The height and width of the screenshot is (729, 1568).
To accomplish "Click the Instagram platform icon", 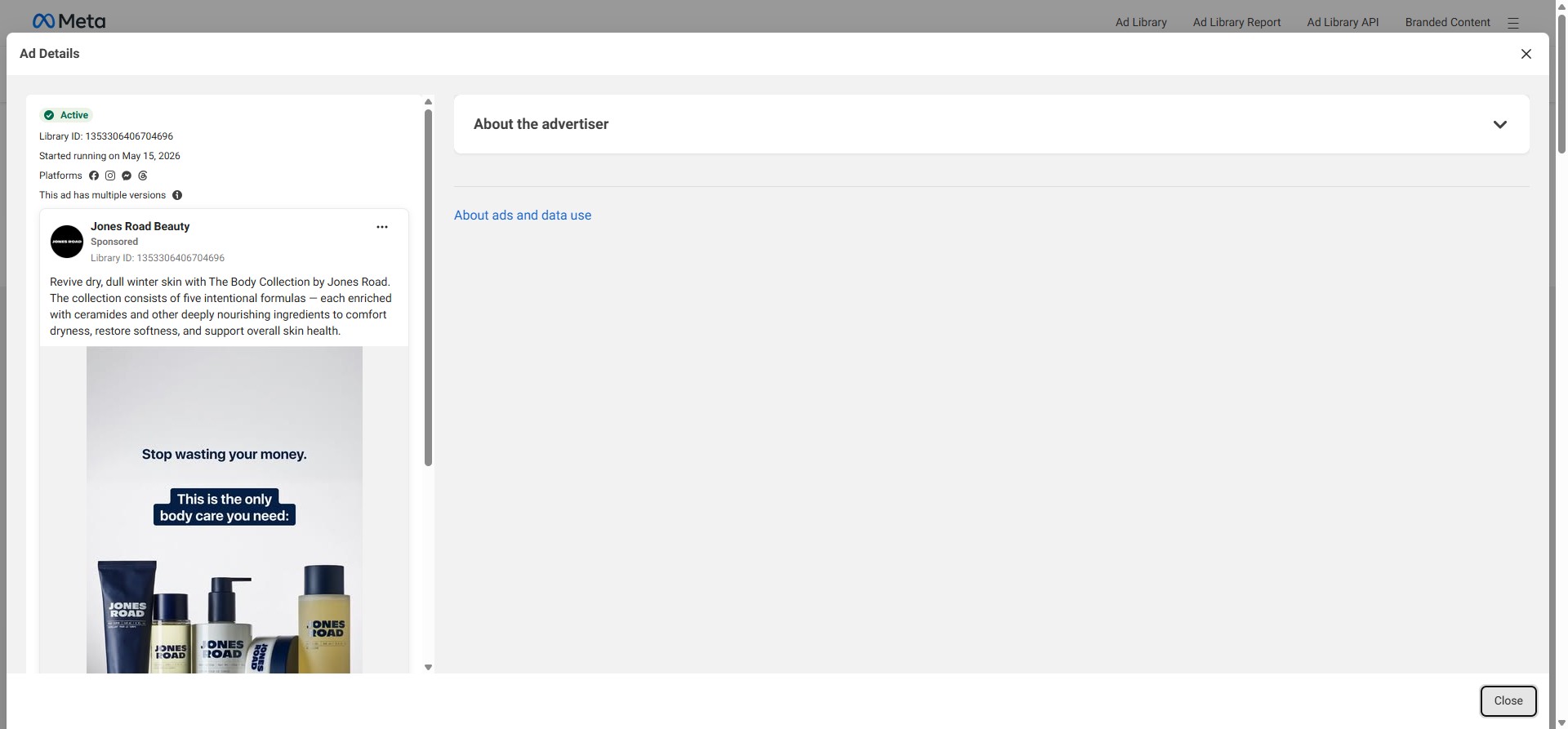I will coord(110,176).
